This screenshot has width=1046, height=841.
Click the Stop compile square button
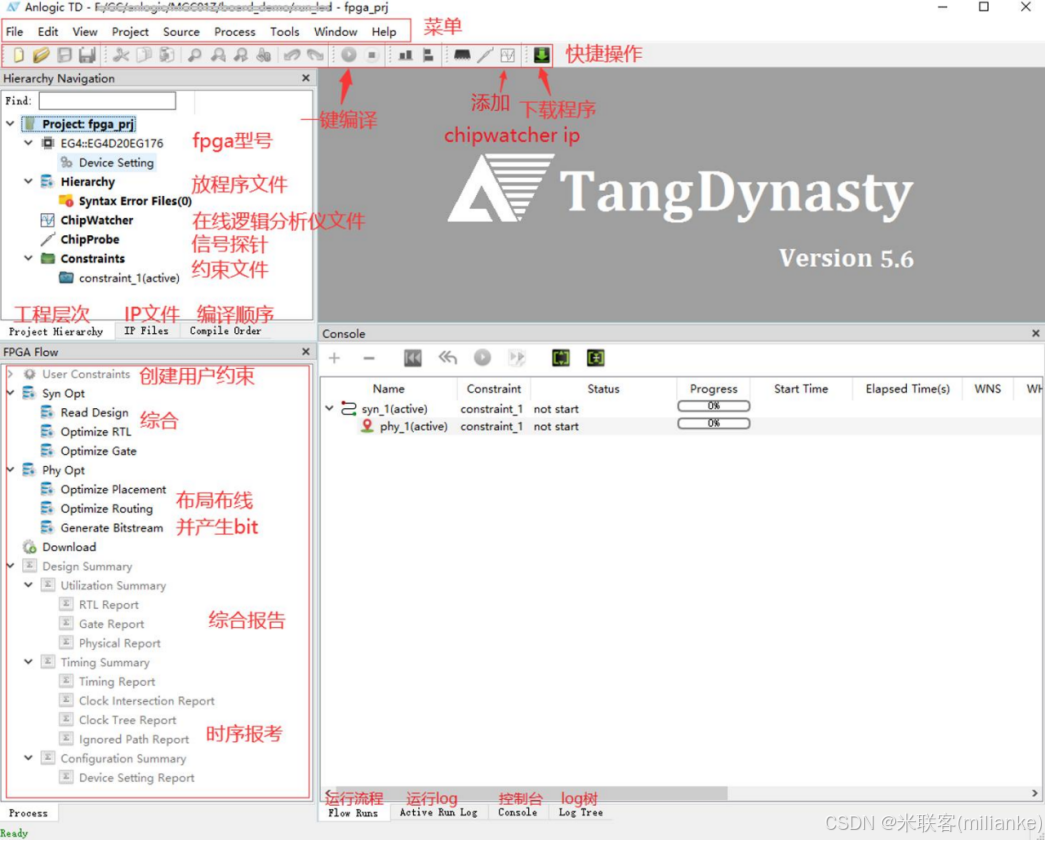point(372,55)
